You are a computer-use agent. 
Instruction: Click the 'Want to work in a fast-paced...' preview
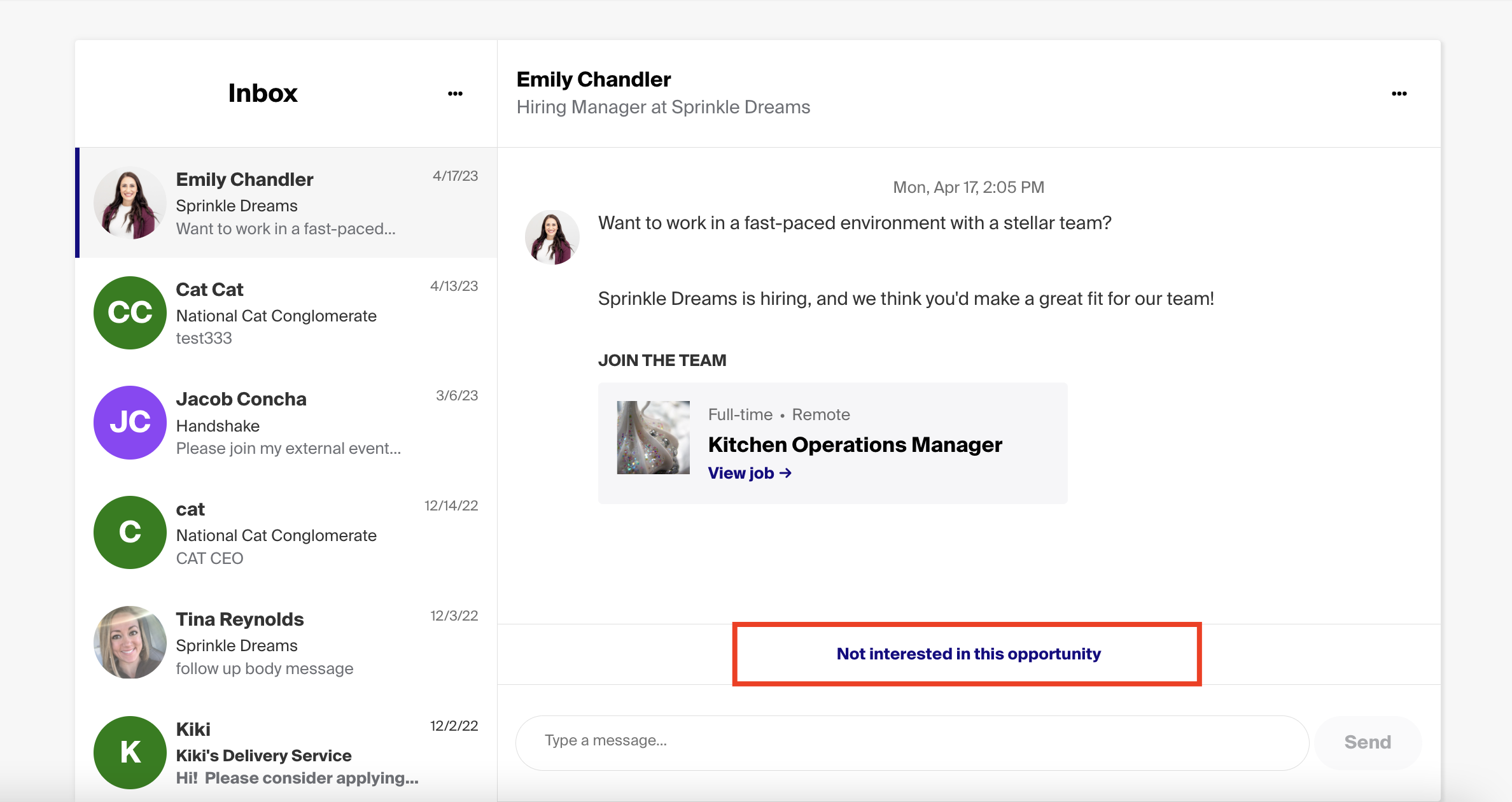286,229
